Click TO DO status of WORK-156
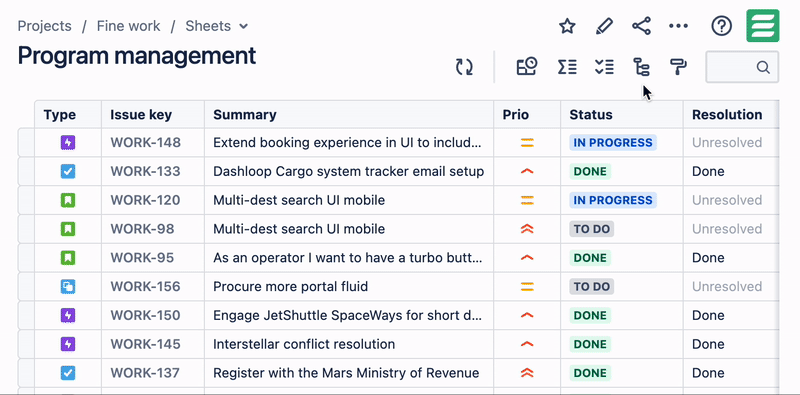The height and width of the screenshot is (395, 800). [x=592, y=287]
